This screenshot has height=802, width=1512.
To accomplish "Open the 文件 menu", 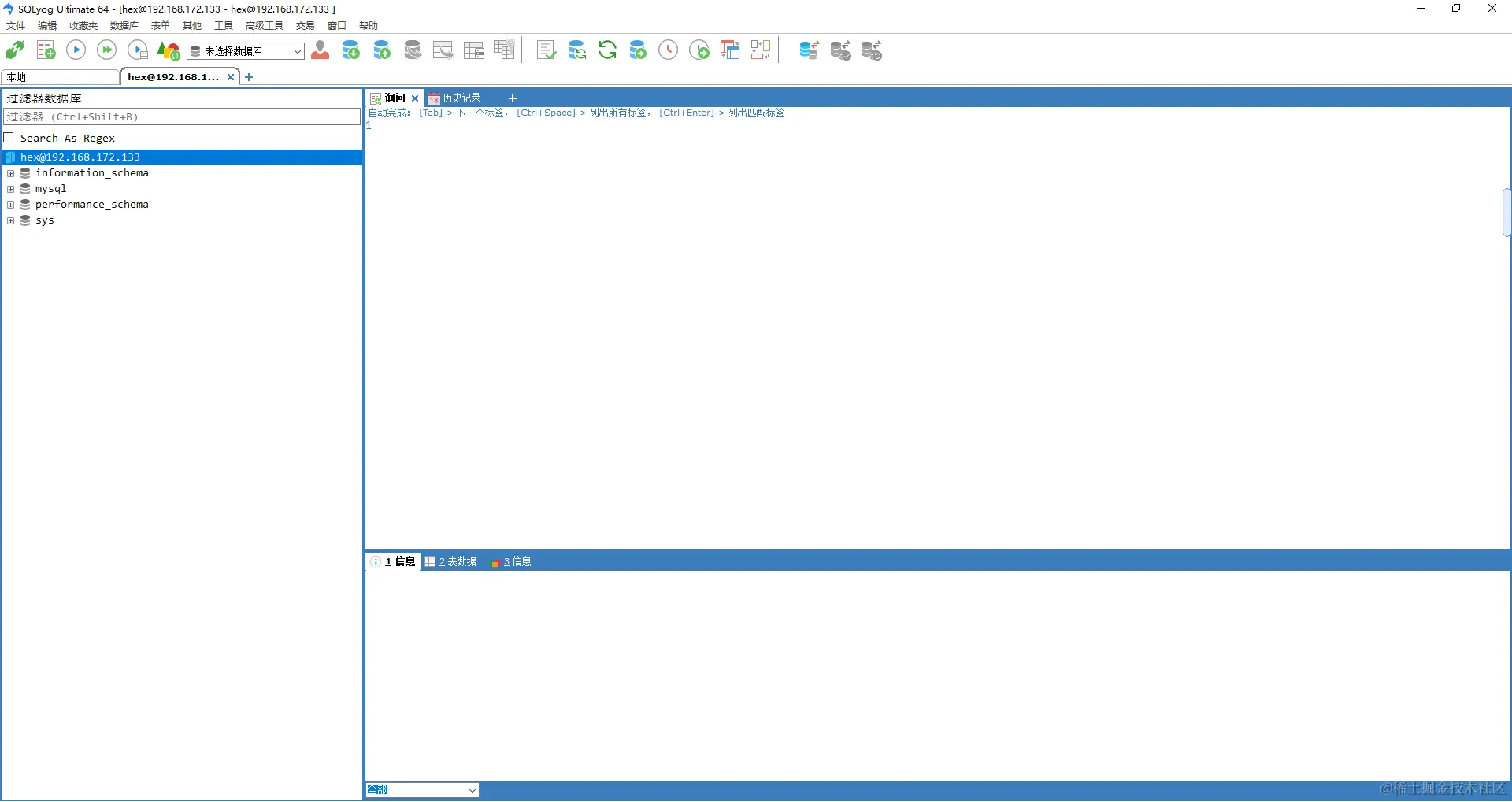I will tap(16, 26).
